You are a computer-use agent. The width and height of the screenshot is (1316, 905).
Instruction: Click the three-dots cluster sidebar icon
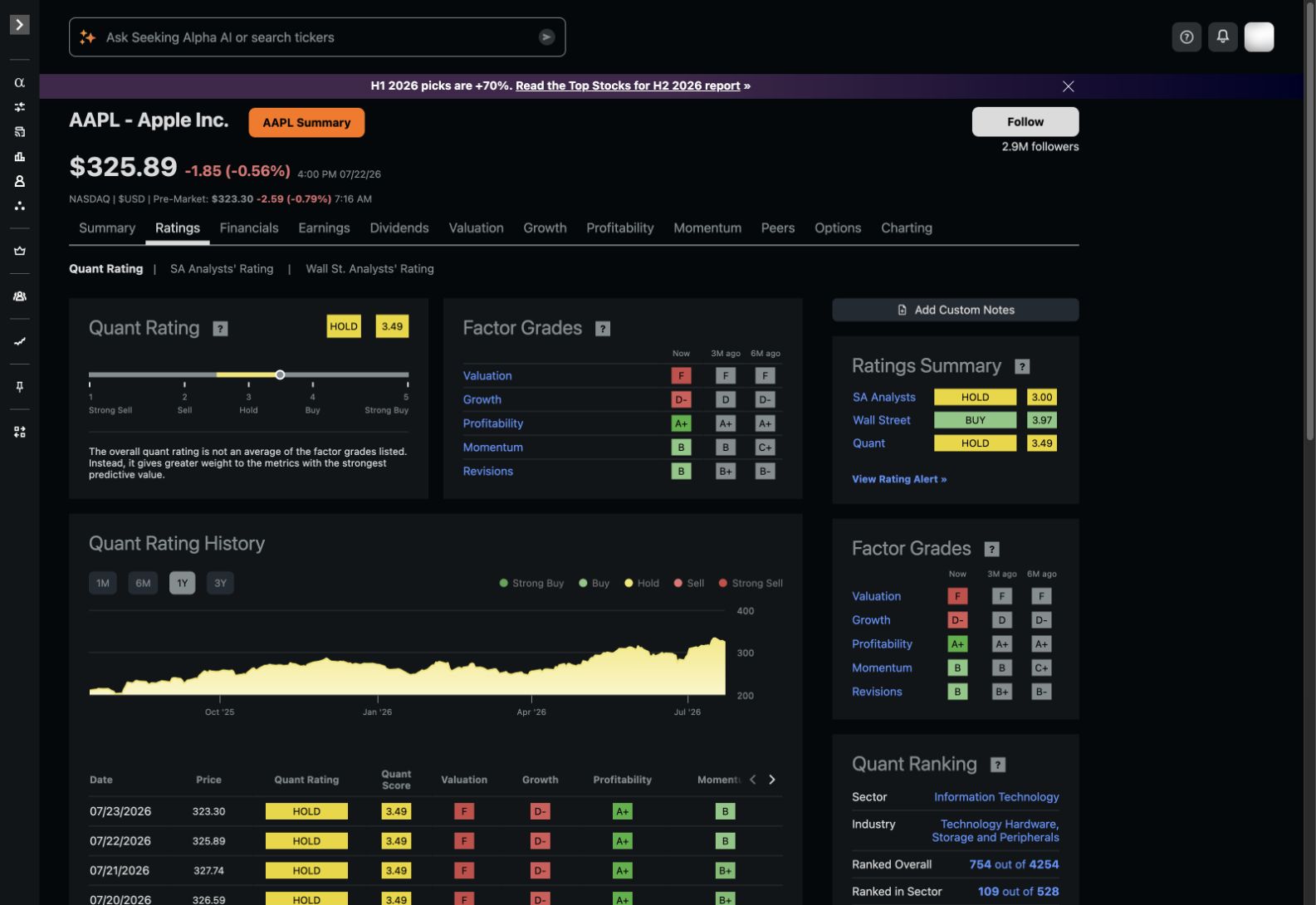pyautogui.click(x=19, y=206)
